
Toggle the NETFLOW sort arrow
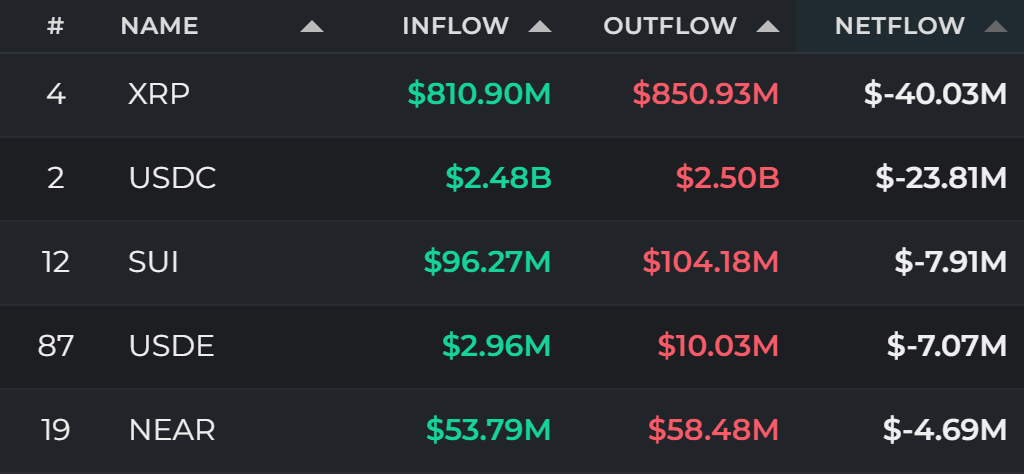(996, 27)
